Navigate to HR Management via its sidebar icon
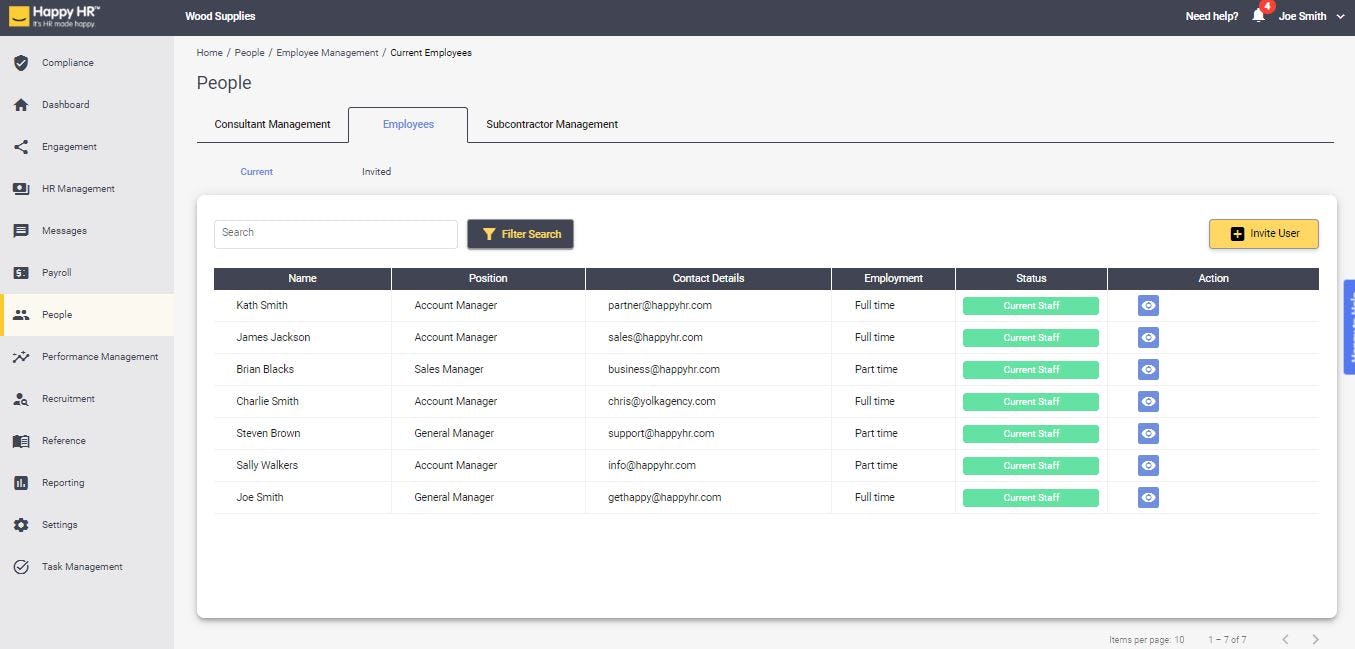This screenshot has height=649, width=1355. (21, 188)
